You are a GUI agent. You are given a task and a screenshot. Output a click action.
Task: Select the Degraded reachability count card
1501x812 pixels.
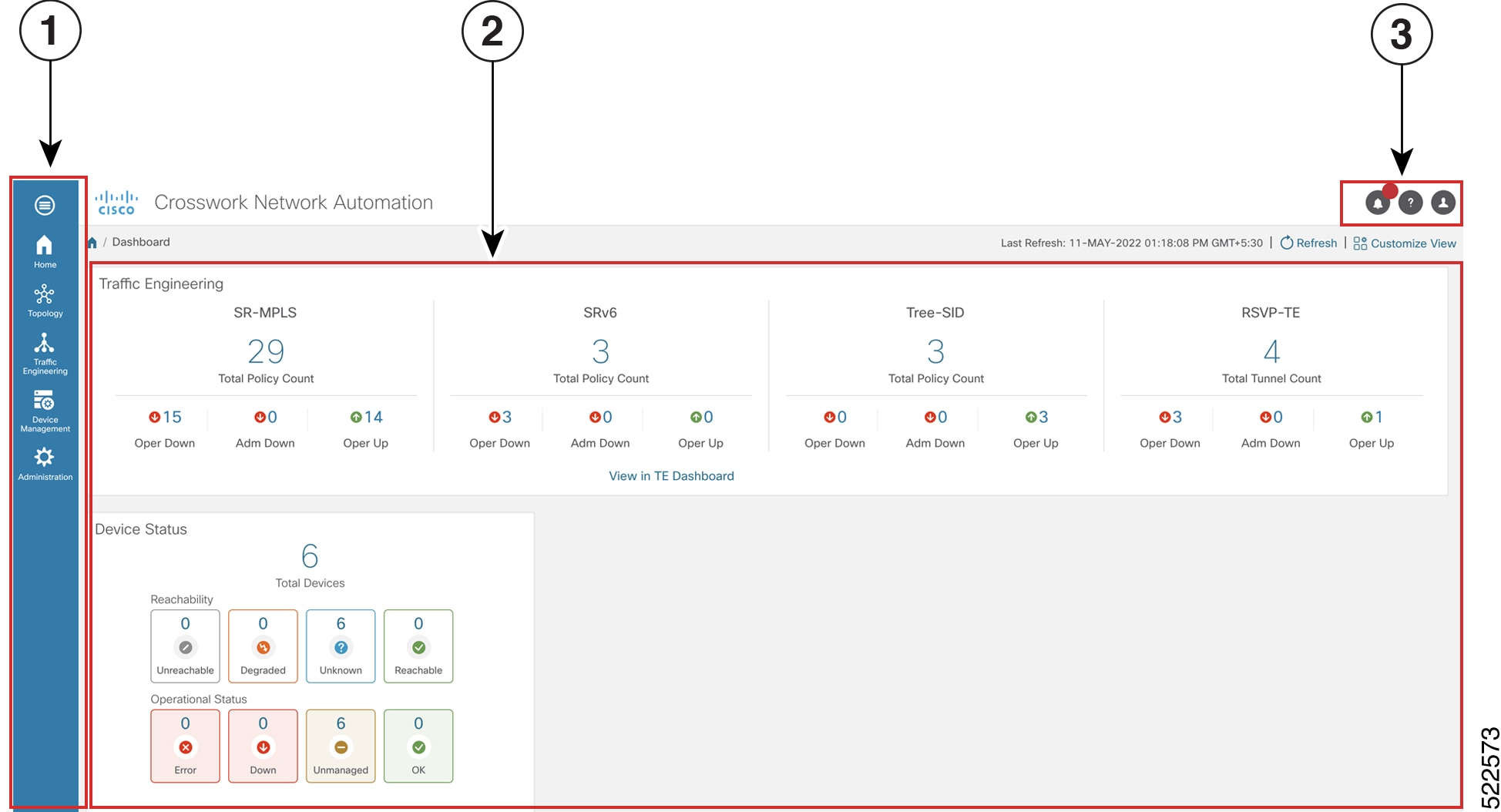[x=262, y=646]
